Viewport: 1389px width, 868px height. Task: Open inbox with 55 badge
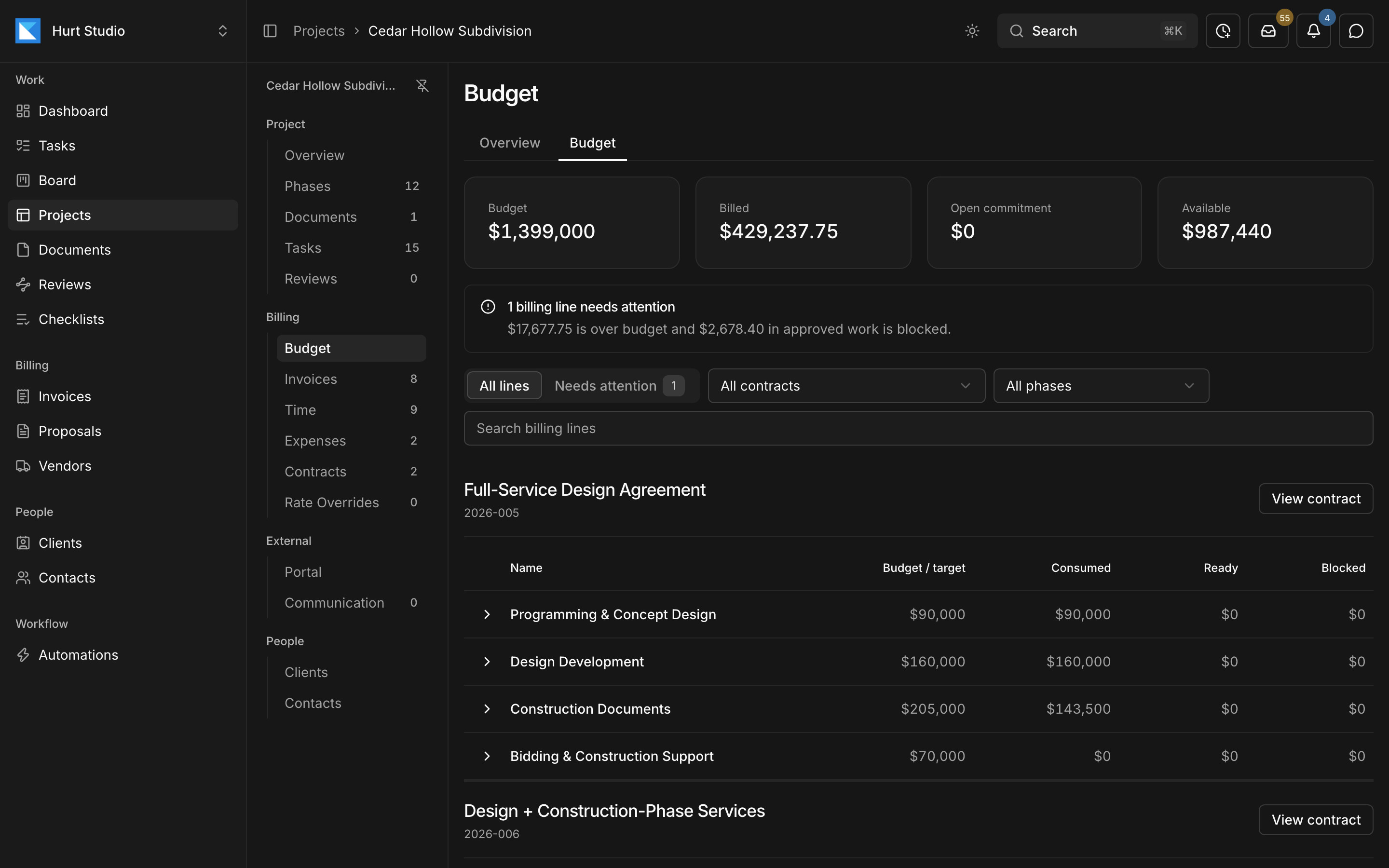(x=1268, y=31)
